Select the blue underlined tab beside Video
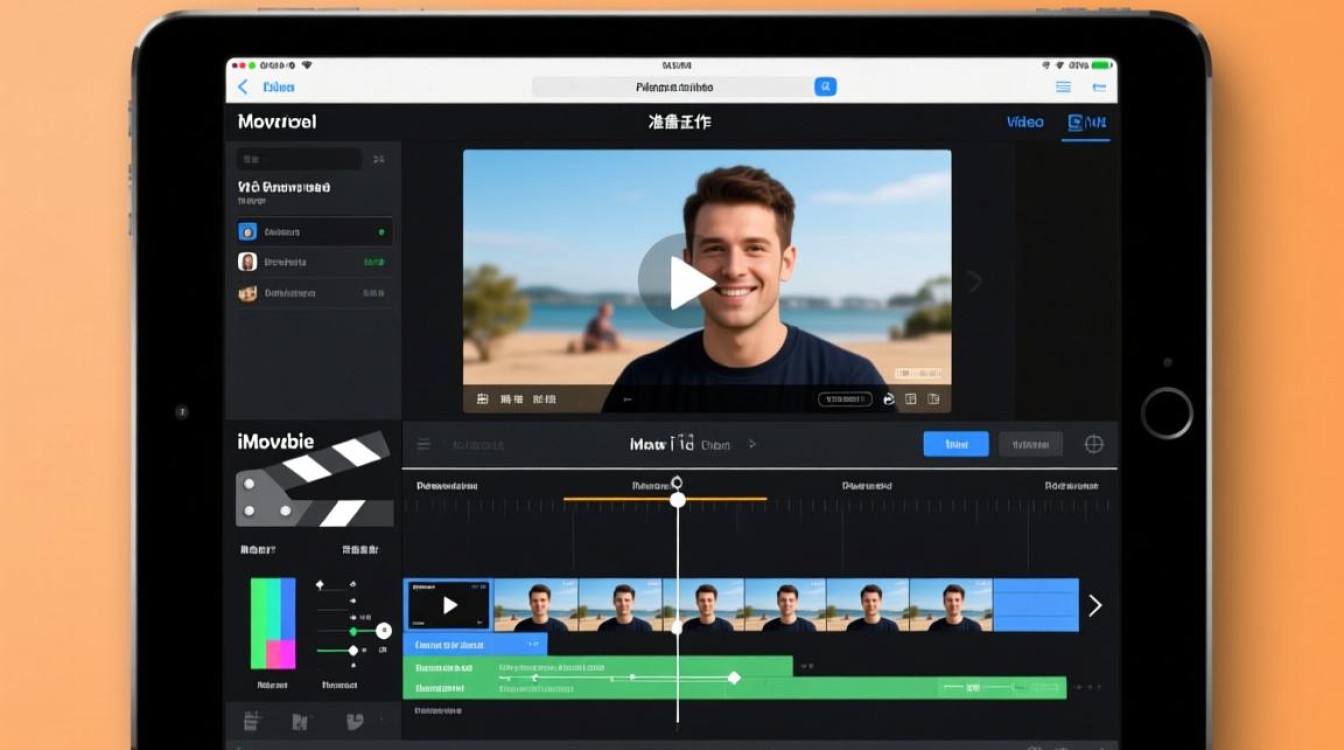This screenshot has height=750, width=1344. (1086, 123)
